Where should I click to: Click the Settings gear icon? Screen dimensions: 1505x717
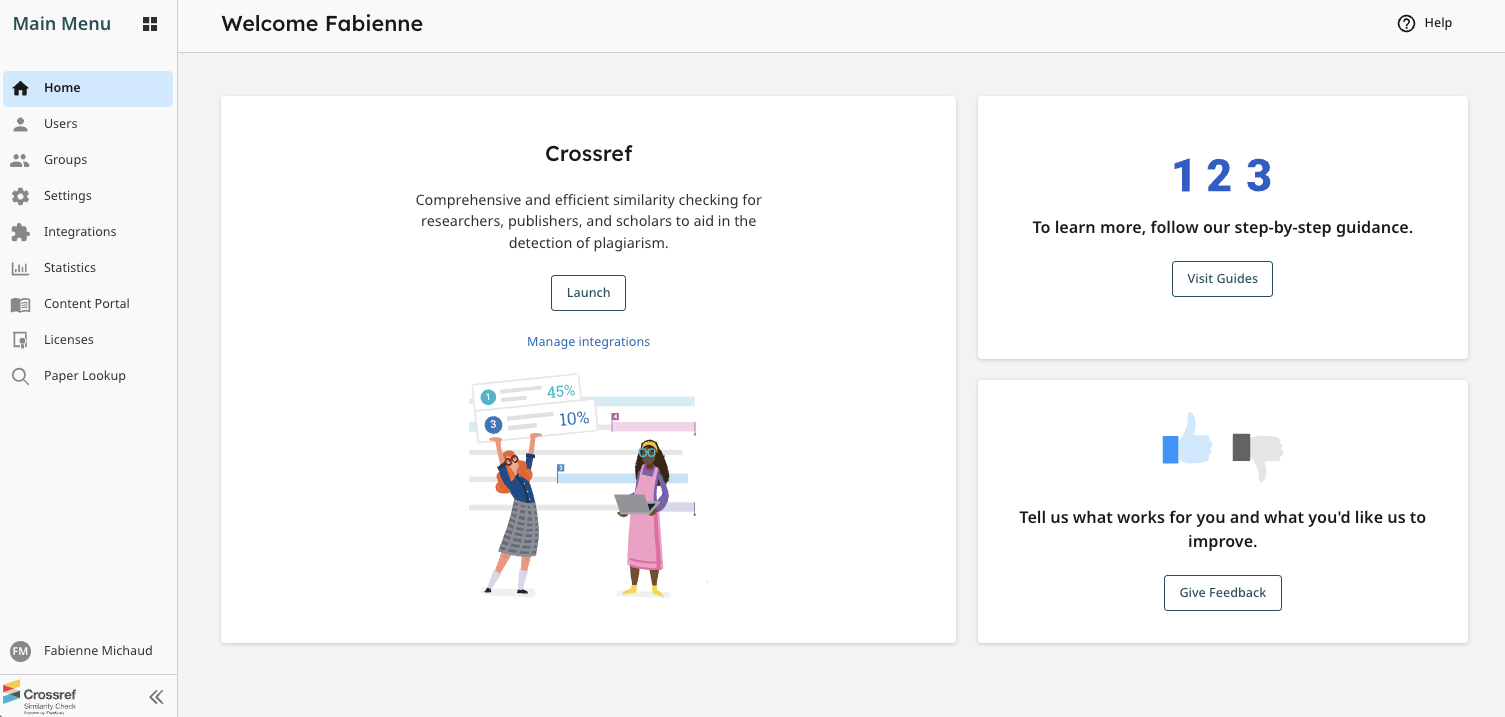click(20, 195)
